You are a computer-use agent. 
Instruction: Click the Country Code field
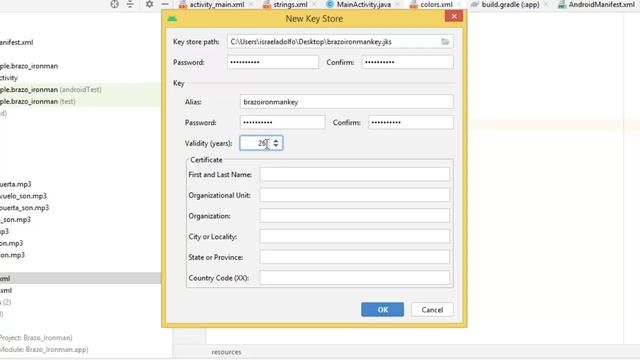click(354, 278)
